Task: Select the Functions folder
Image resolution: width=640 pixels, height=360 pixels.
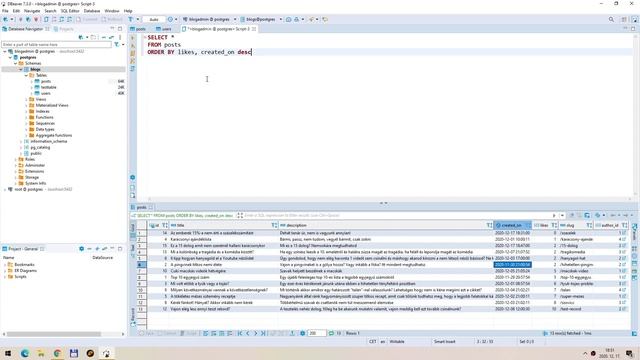Action: (44, 117)
